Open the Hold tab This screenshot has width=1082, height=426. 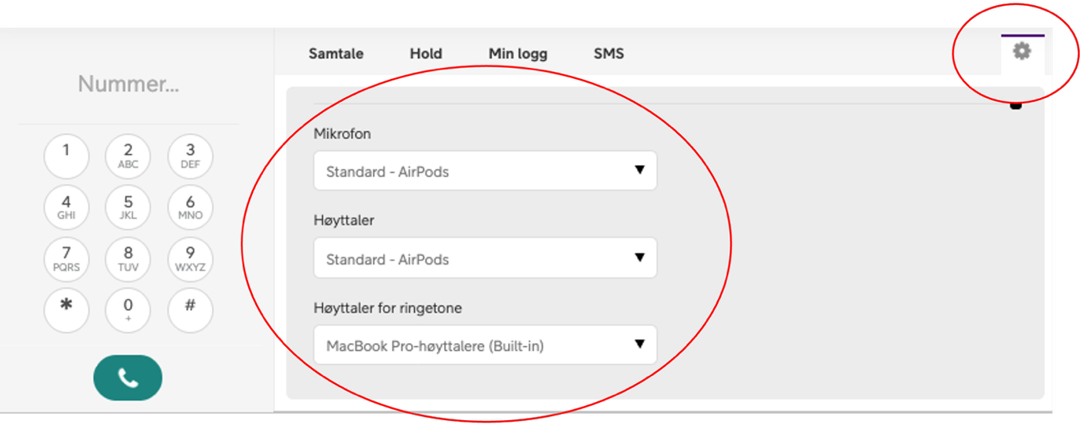click(426, 54)
